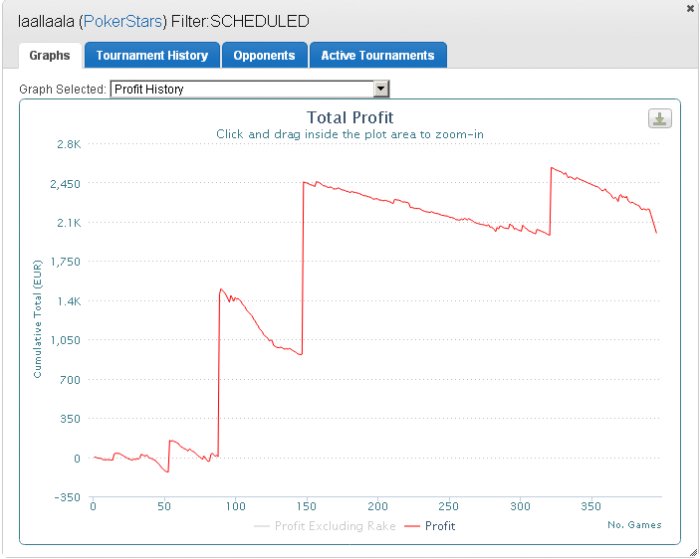Follow the PokerStars link
Viewport: 700px width, 559px height.
(x=123, y=21)
